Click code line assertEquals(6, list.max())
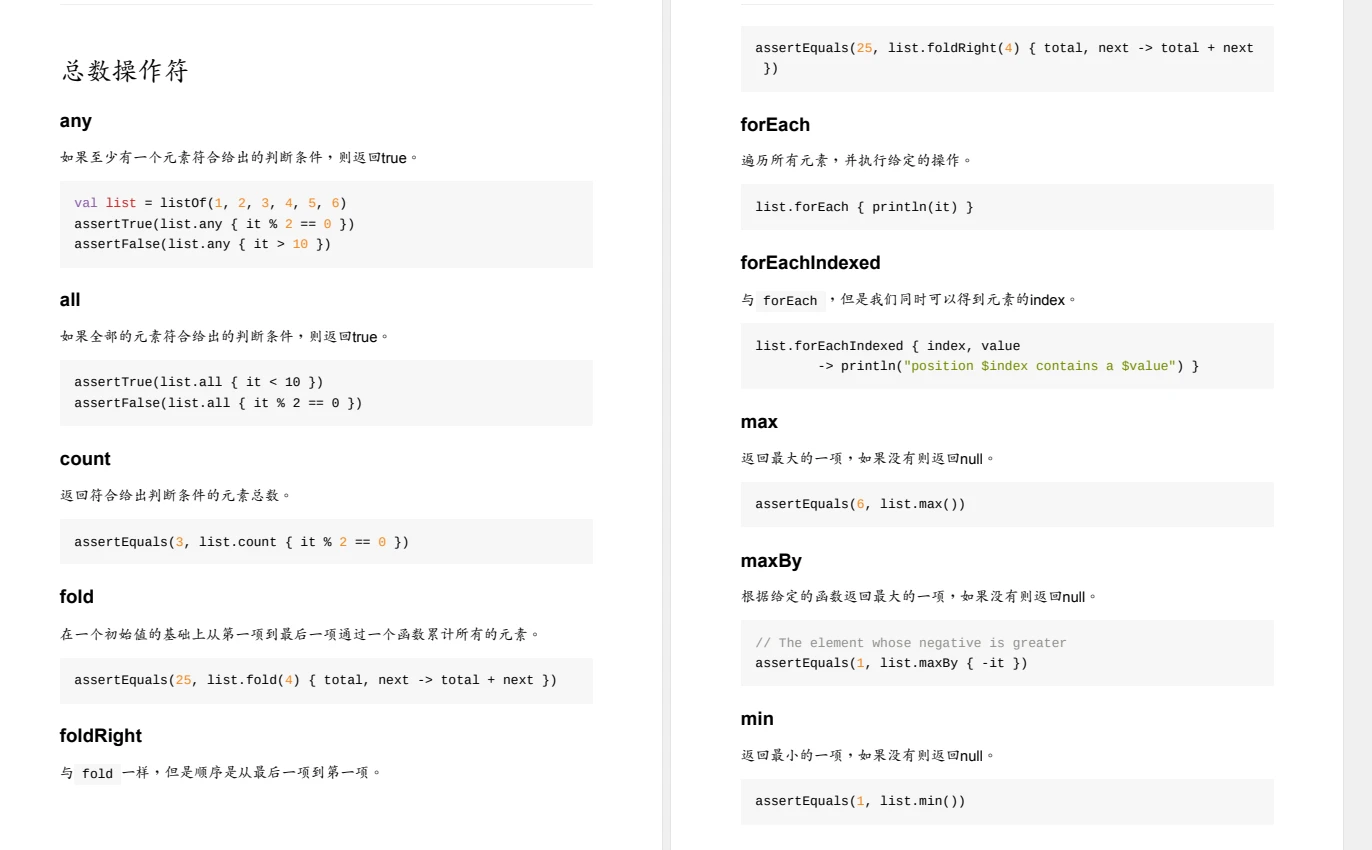Viewport: 1372px width, 850px height. [860, 504]
